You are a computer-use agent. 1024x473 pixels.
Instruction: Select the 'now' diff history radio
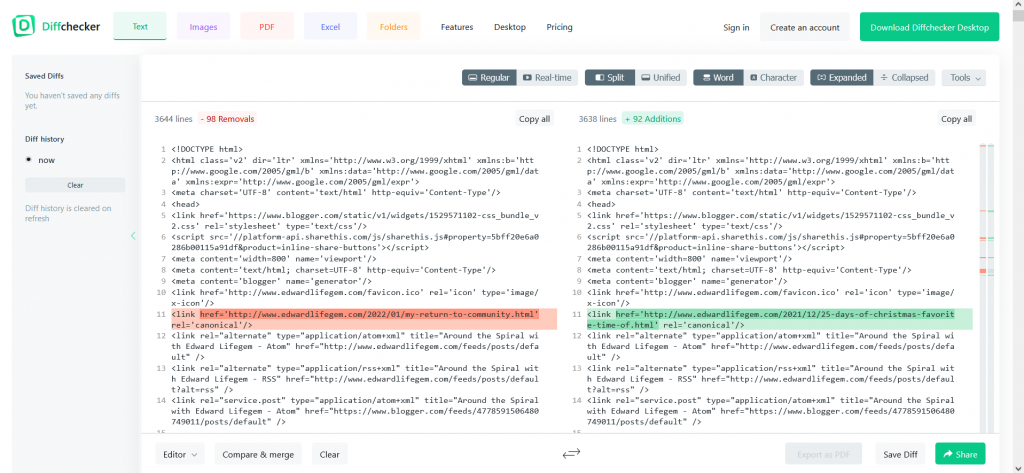coord(29,159)
